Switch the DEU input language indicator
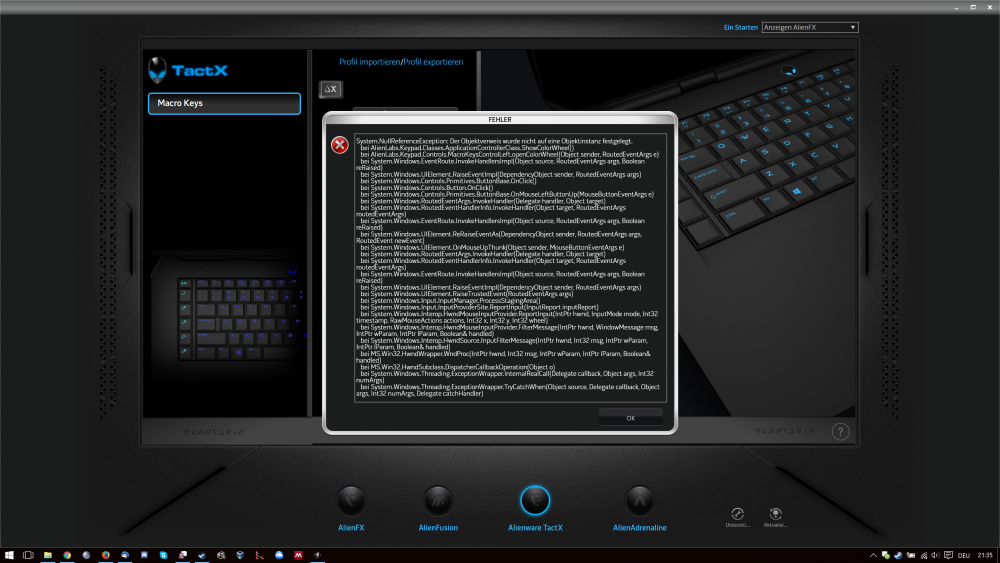The height and width of the screenshot is (563, 1000). click(x=964, y=555)
